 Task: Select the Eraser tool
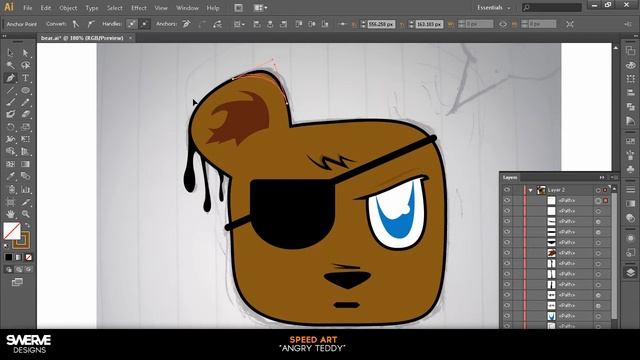[25, 115]
